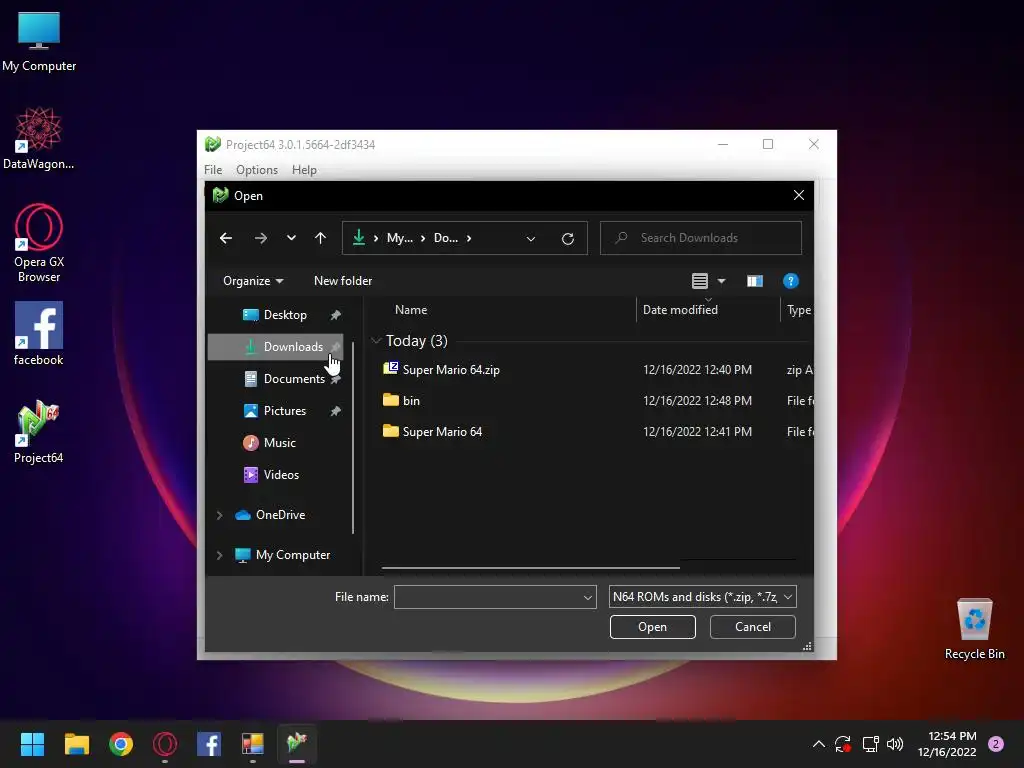Change the view using the view layout icon
Screen dimensions: 1024x768
[x=699, y=281]
